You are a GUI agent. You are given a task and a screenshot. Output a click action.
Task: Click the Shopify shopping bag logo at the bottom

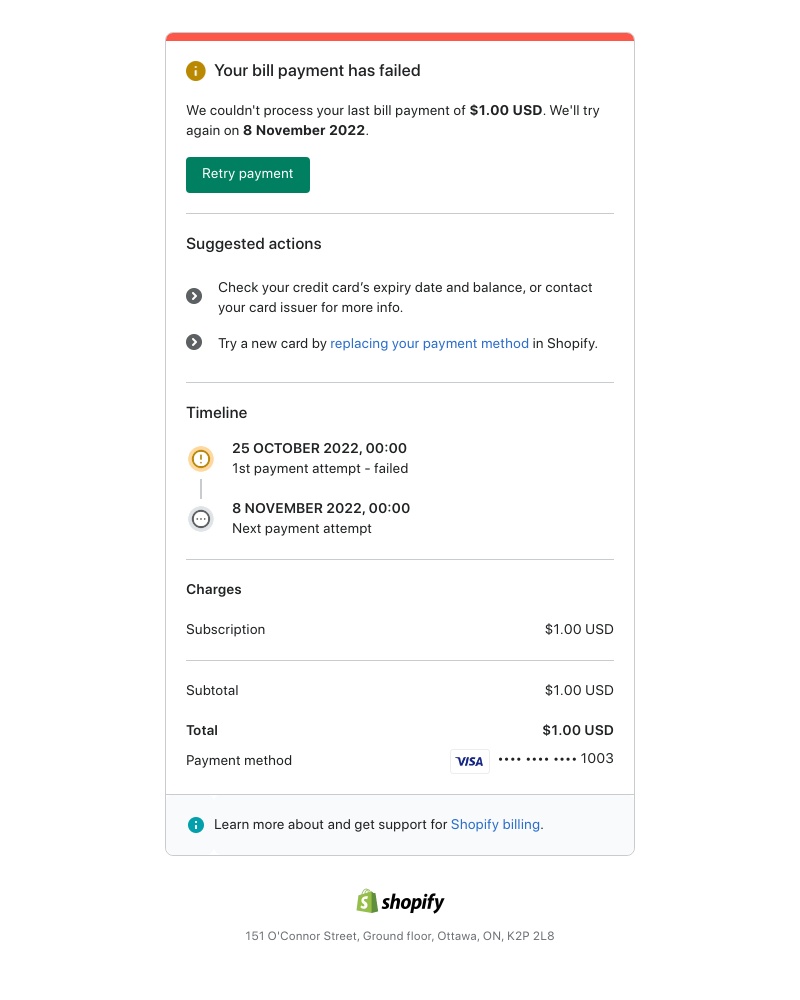click(367, 900)
